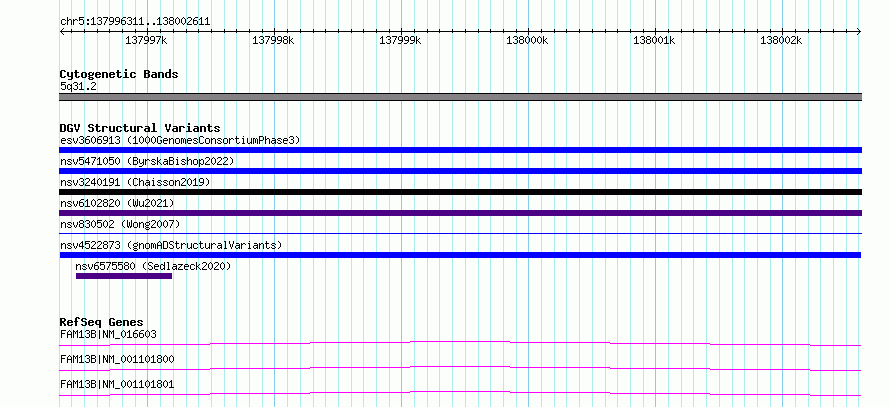Click the chr5:137996311..138002611 coordinate label
890x407 pixels.
click(x=135, y=22)
